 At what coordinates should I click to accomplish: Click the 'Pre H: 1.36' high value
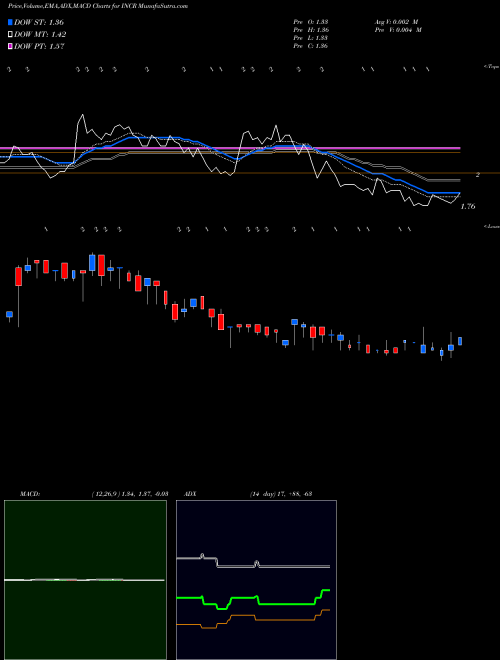click(311, 30)
